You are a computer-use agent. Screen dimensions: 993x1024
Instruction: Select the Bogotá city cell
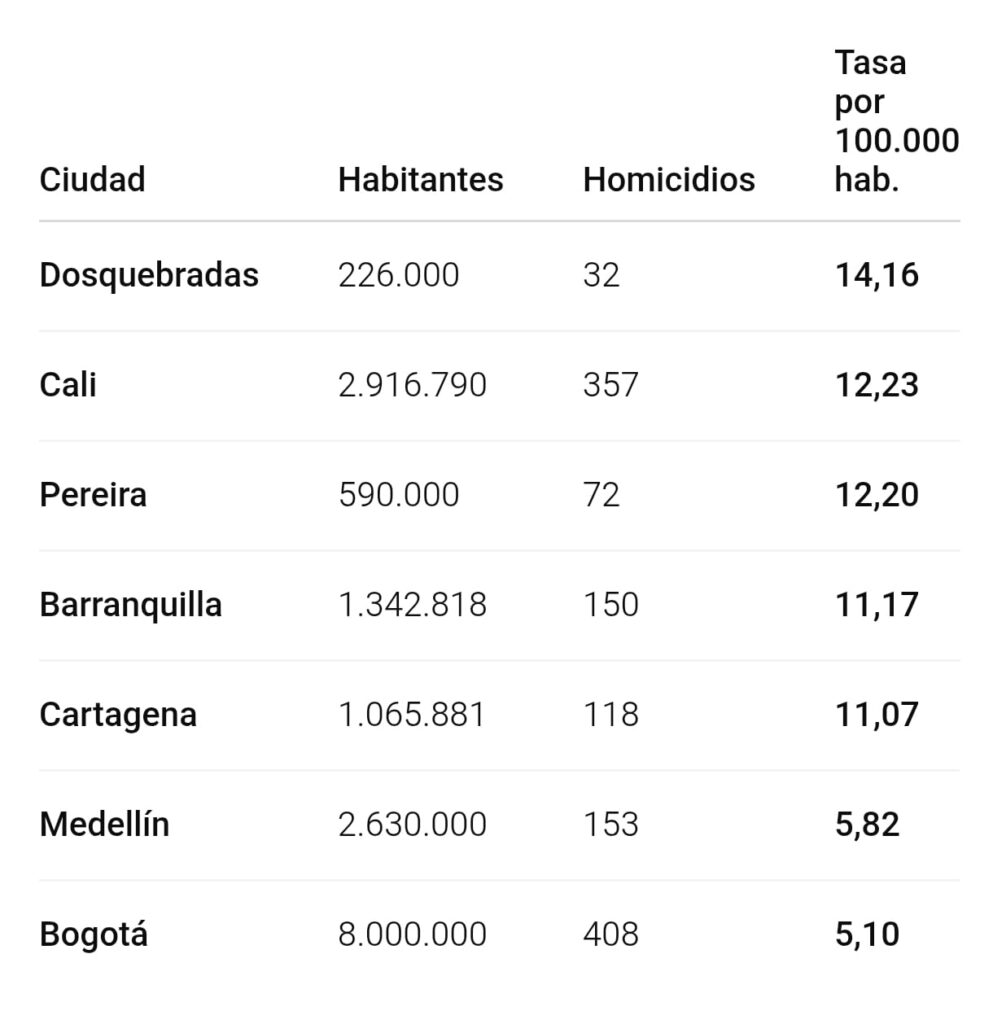point(94,935)
